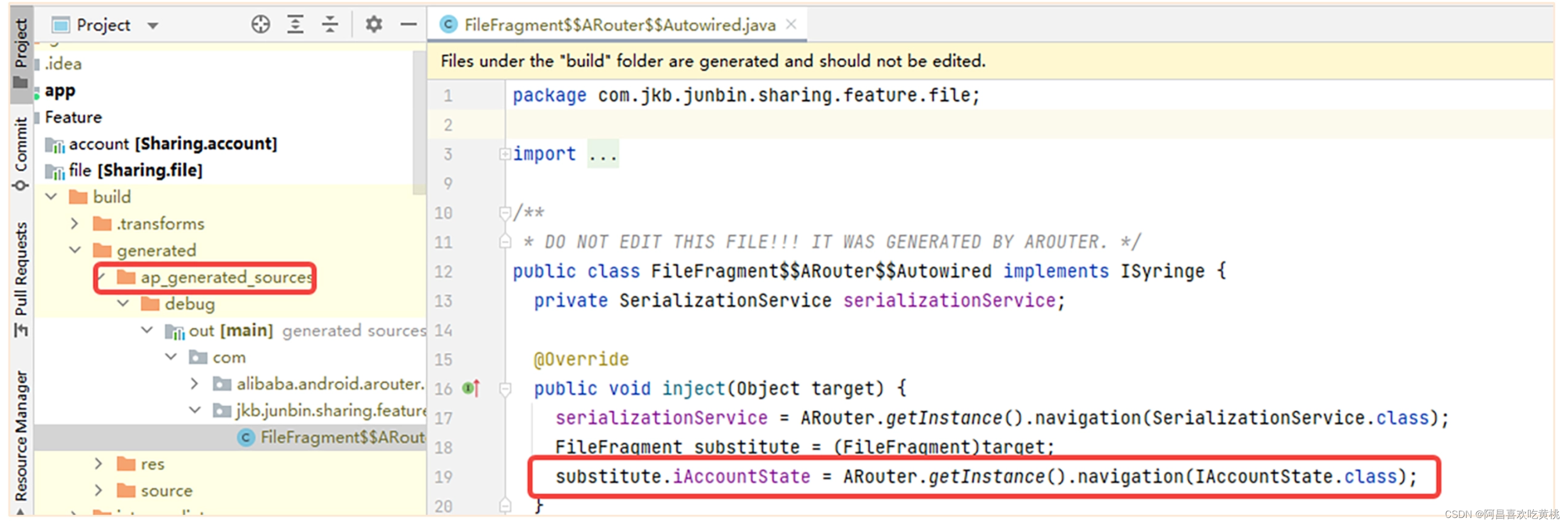This screenshot has width=1568, height=525.
Task: Select the res folder row
Action: (230, 464)
